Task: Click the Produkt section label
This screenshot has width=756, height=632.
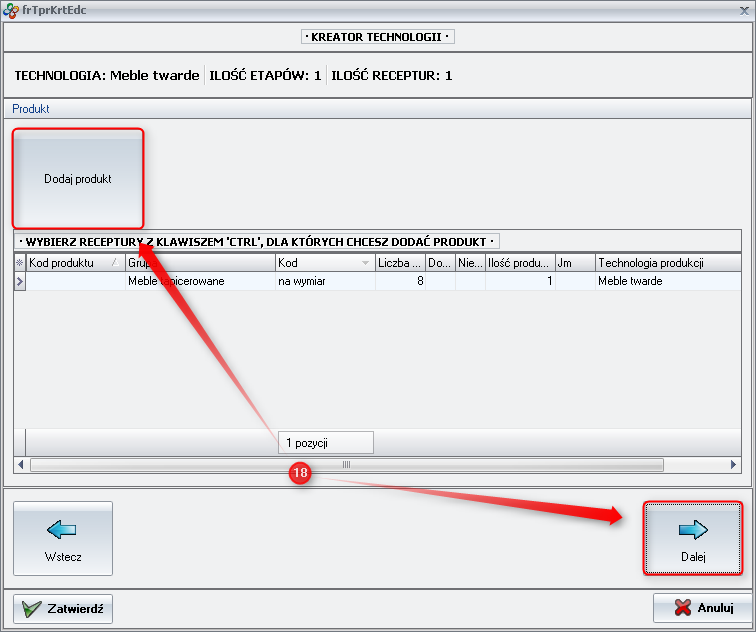Action: tap(31, 108)
